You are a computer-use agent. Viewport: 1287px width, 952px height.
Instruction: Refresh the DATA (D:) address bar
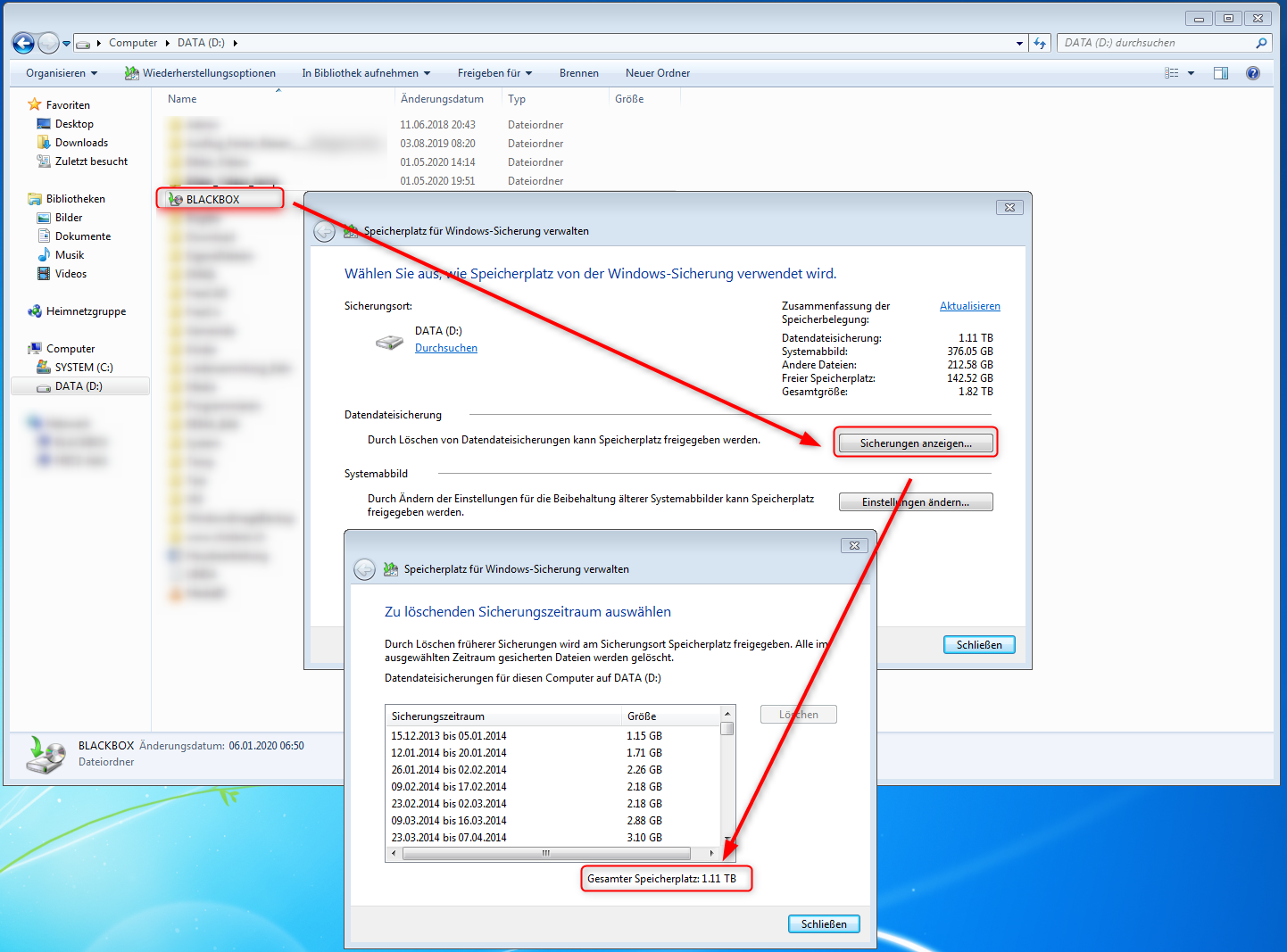click(x=1040, y=43)
